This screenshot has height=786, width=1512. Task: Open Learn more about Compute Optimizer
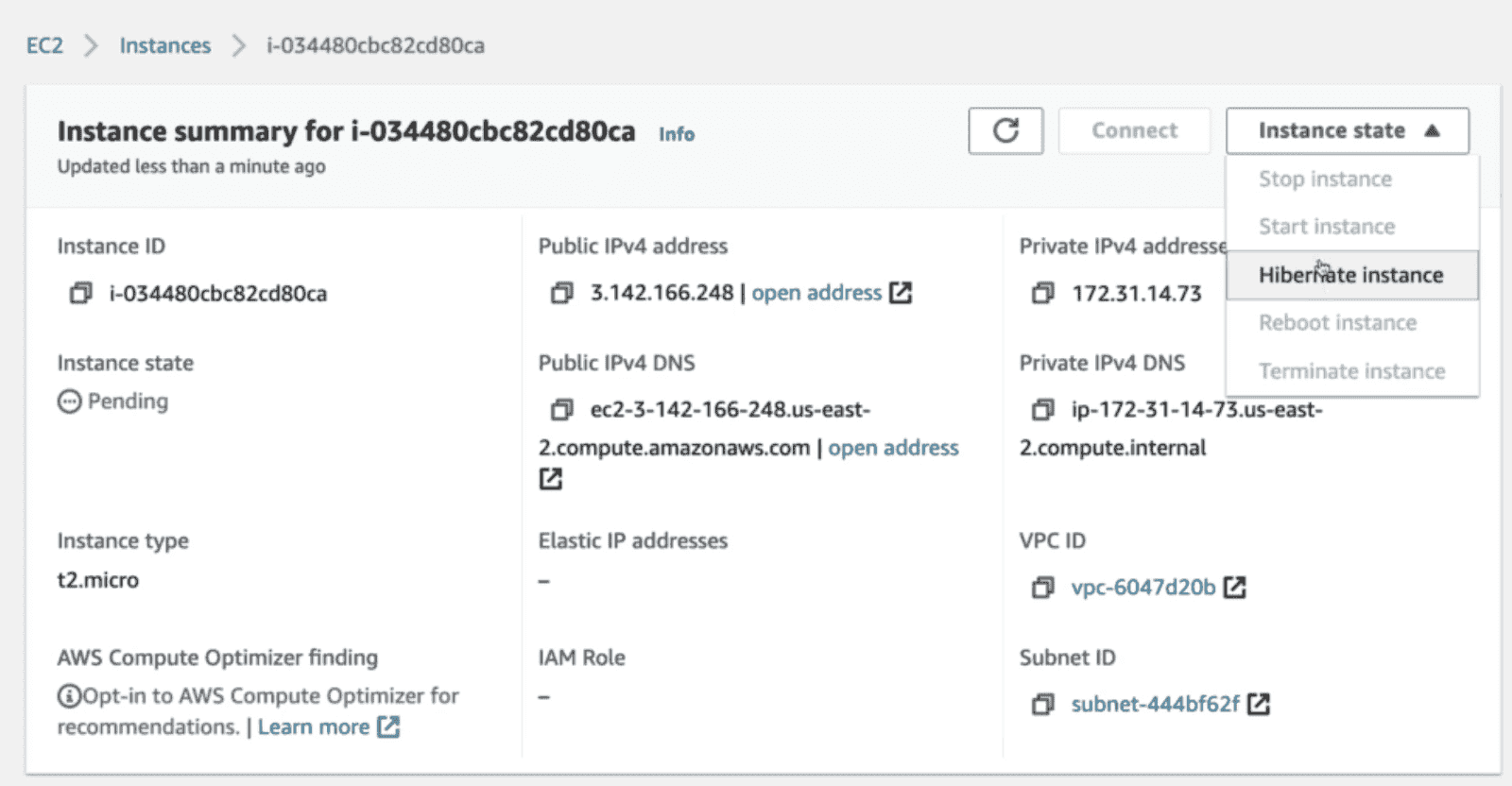tap(314, 726)
